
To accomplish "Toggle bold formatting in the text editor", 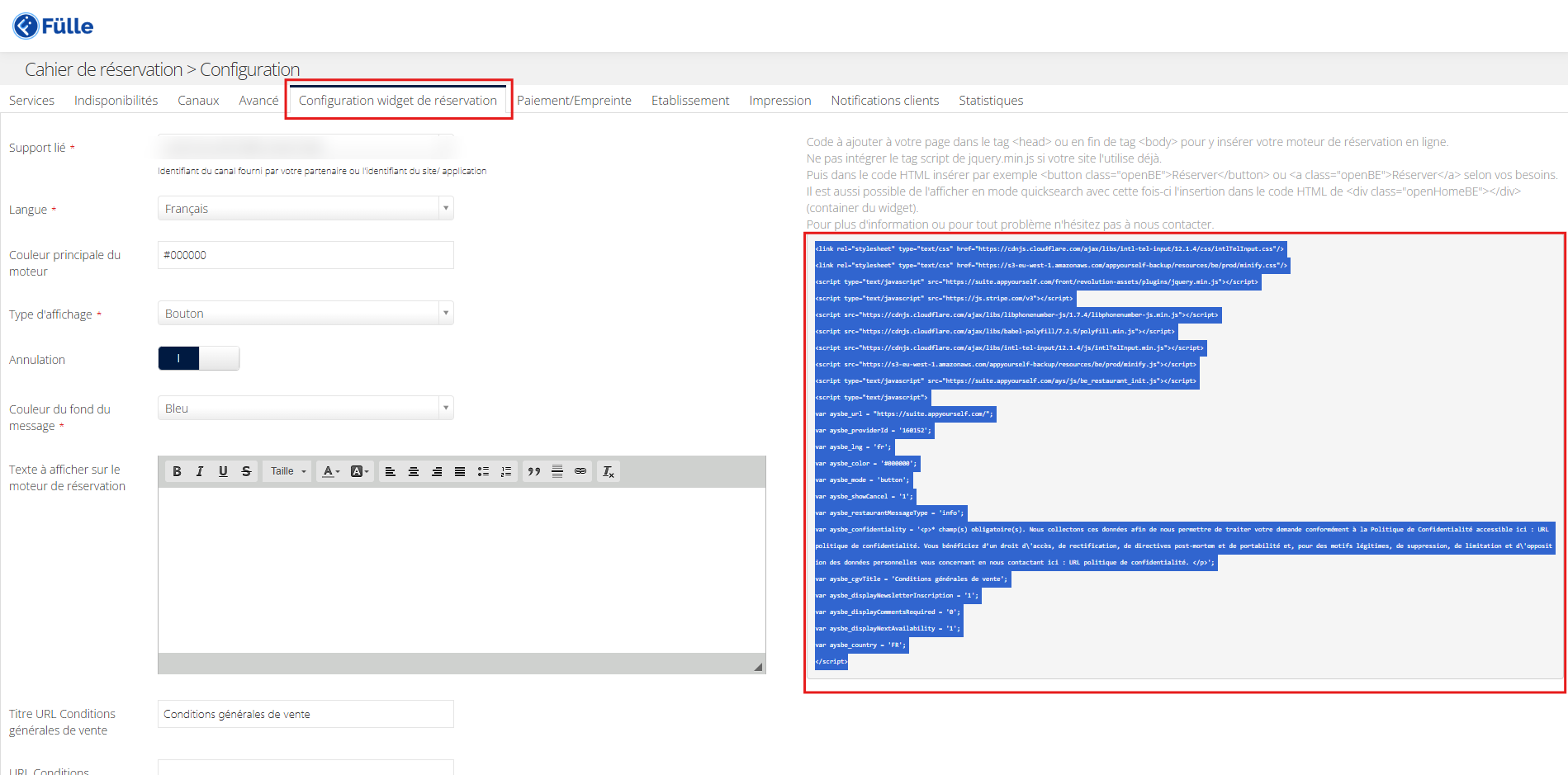I will (x=177, y=471).
